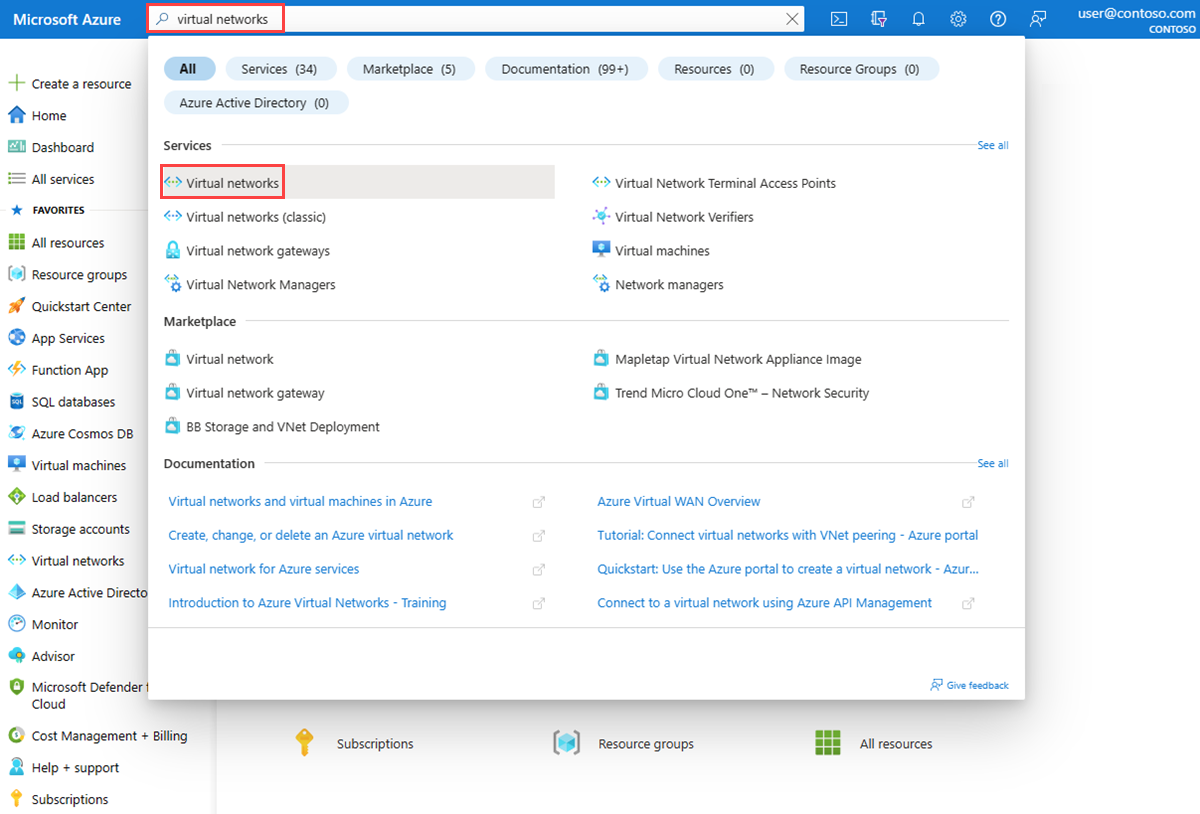See all Documentation results
This screenshot has height=814, width=1200.
click(992, 464)
